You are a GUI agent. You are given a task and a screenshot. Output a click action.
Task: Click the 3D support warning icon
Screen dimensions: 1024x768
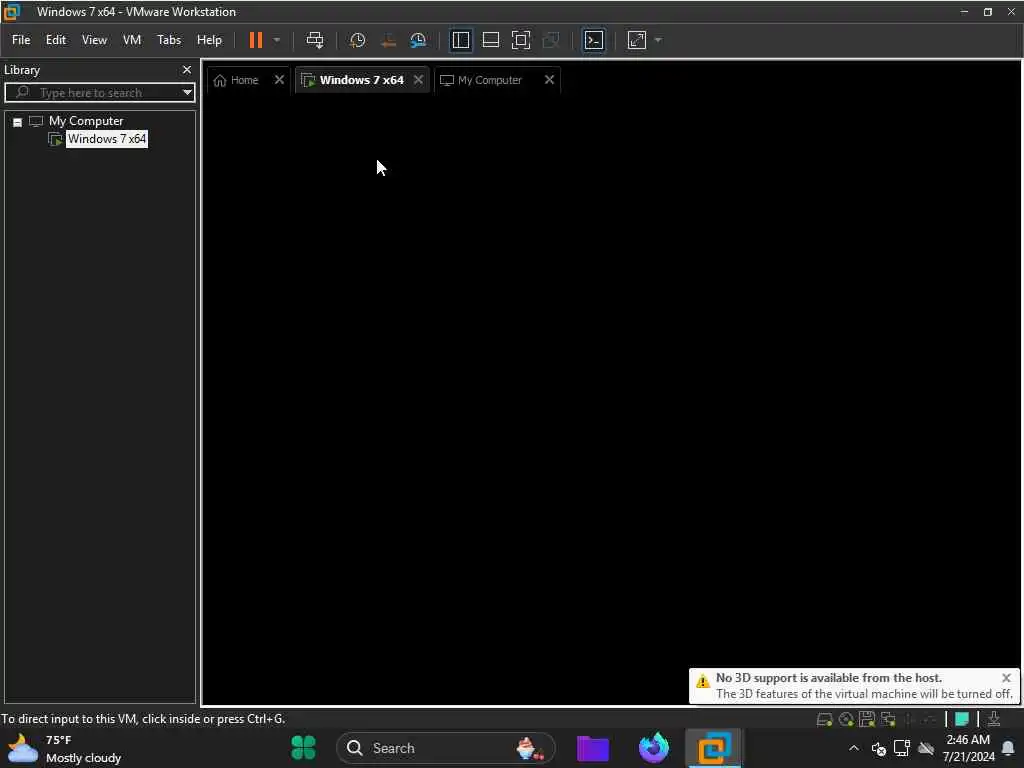click(x=703, y=681)
